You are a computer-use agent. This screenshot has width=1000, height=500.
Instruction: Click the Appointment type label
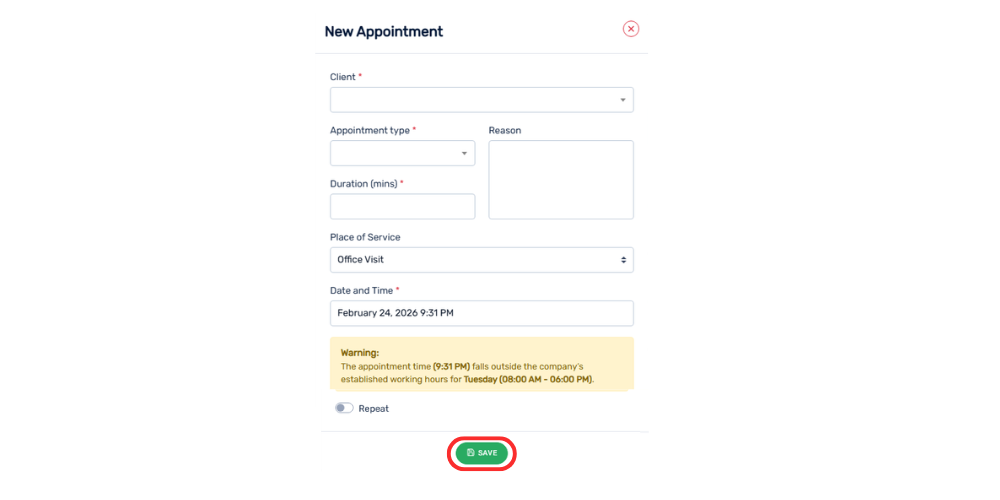pos(370,130)
